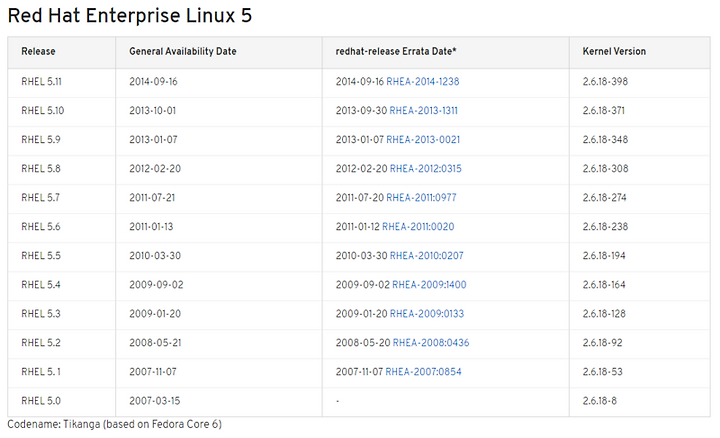The width and height of the screenshot is (720, 438).
Task: Open the RHEA-2010:0207 errata link
Action: coord(427,255)
